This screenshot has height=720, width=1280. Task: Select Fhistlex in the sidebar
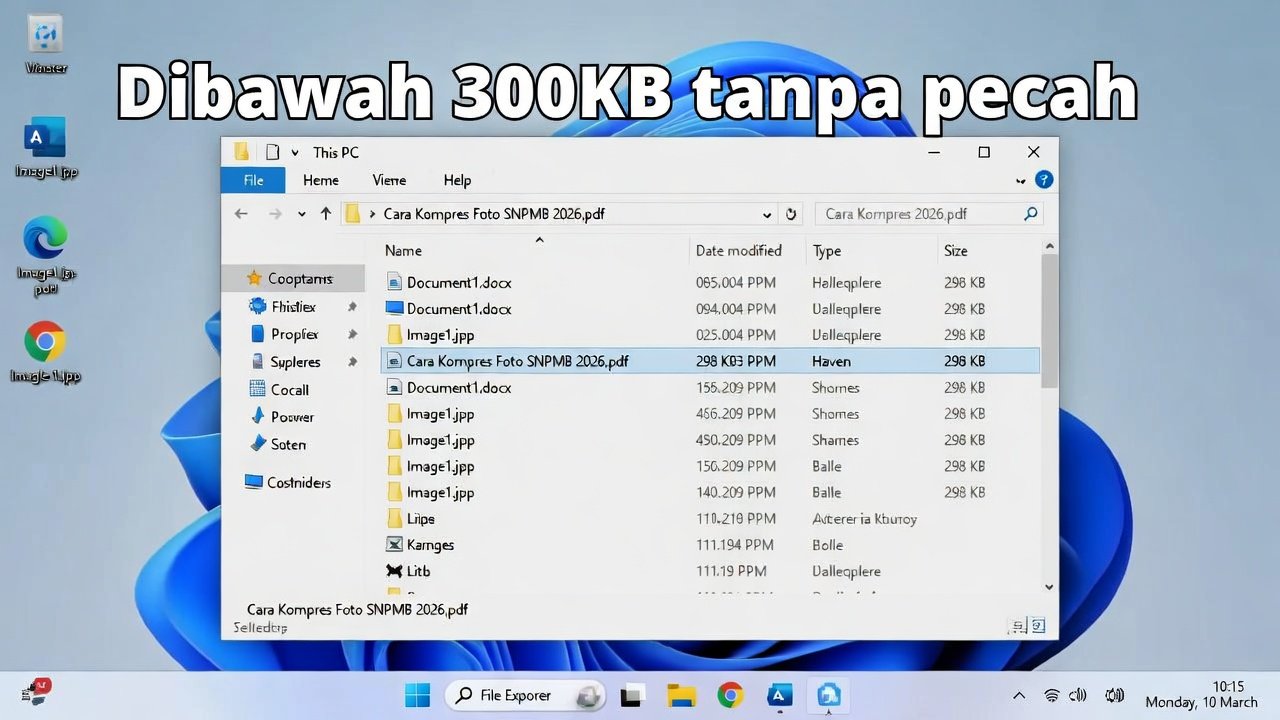point(292,307)
